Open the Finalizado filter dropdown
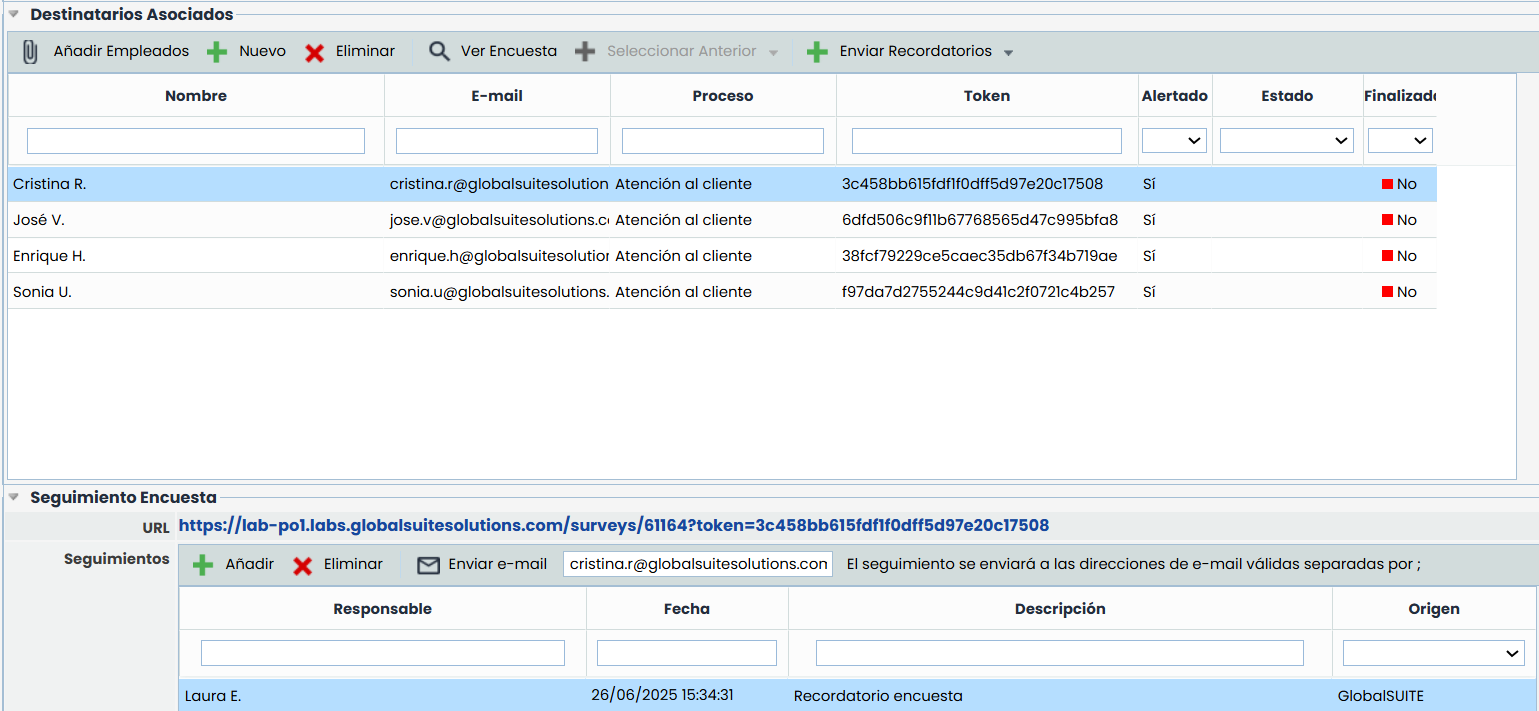The image size is (1539, 711). tap(1400, 141)
